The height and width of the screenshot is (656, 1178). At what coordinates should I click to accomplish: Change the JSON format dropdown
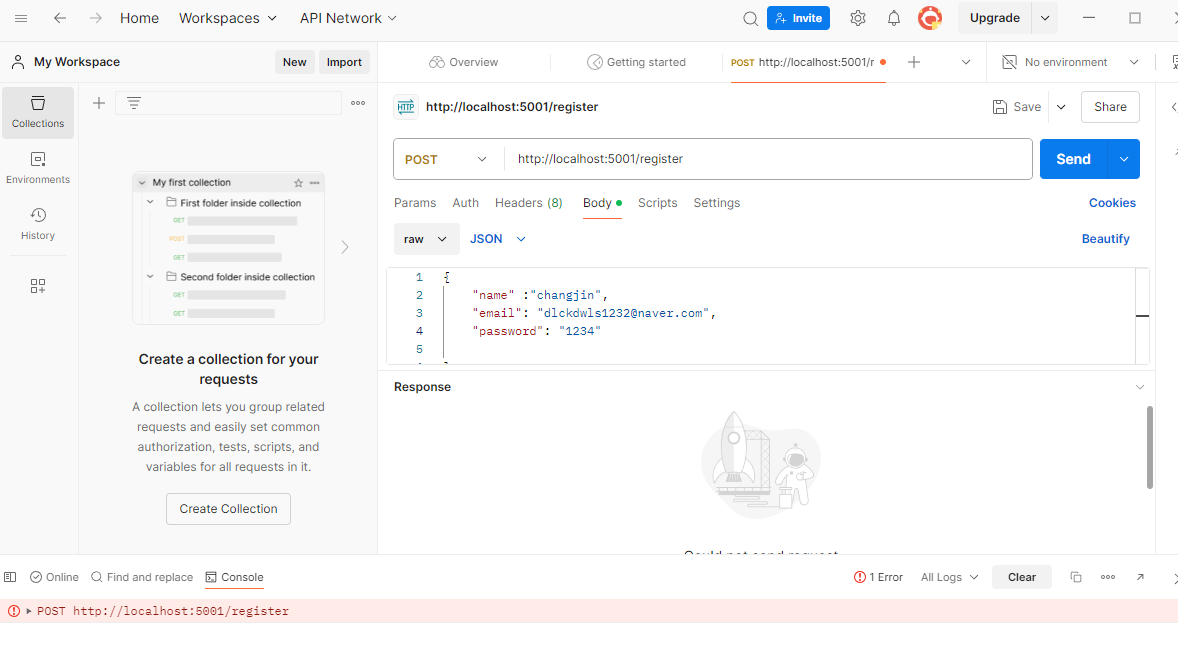coord(497,239)
